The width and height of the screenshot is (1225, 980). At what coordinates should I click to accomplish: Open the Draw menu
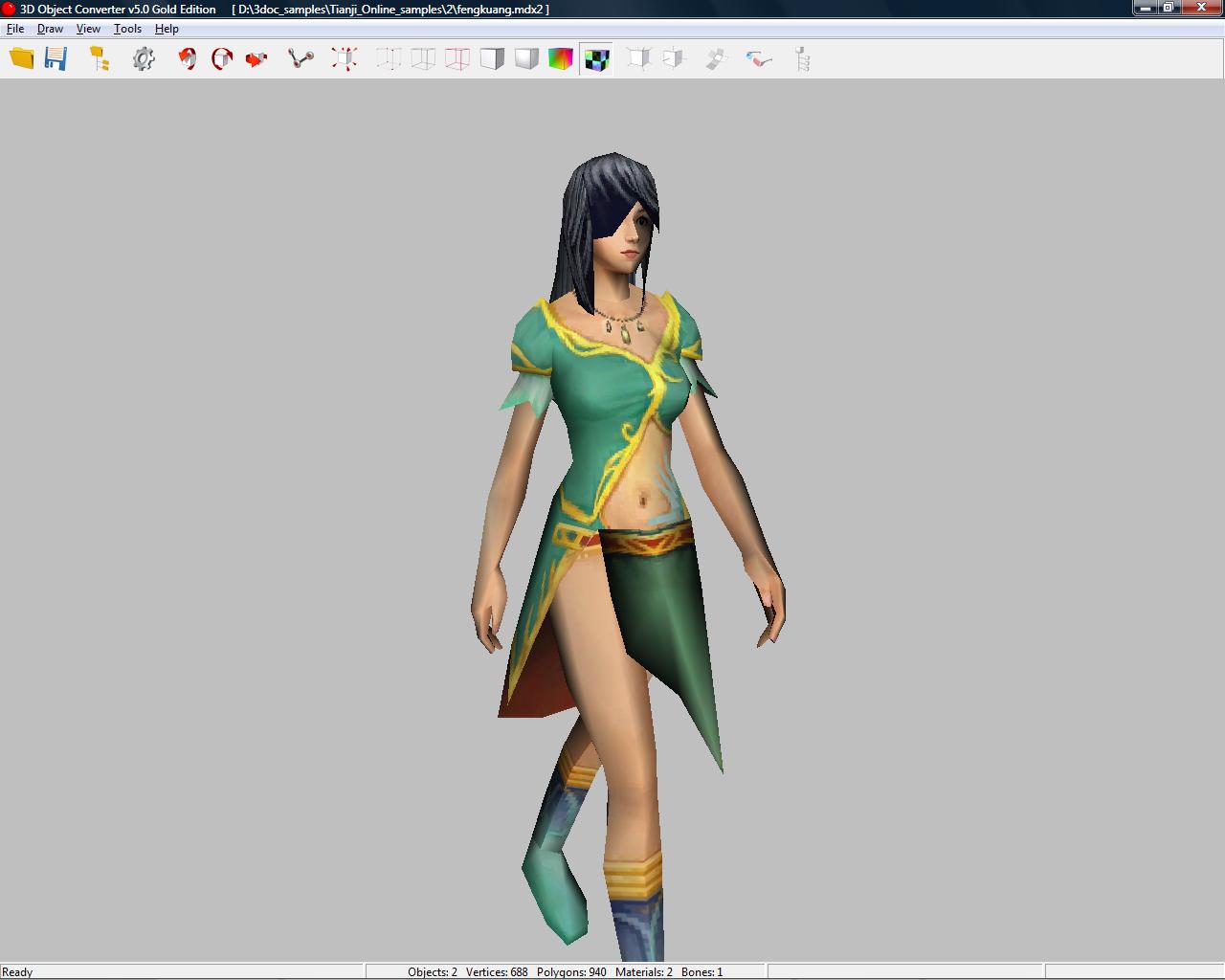coord(50,29)
